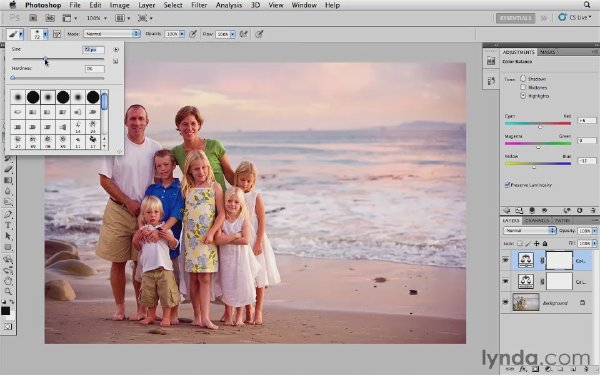Select the Path Selection tool
Screen dimensions: 600x375
pyautogui.click(x=8, y=236)
